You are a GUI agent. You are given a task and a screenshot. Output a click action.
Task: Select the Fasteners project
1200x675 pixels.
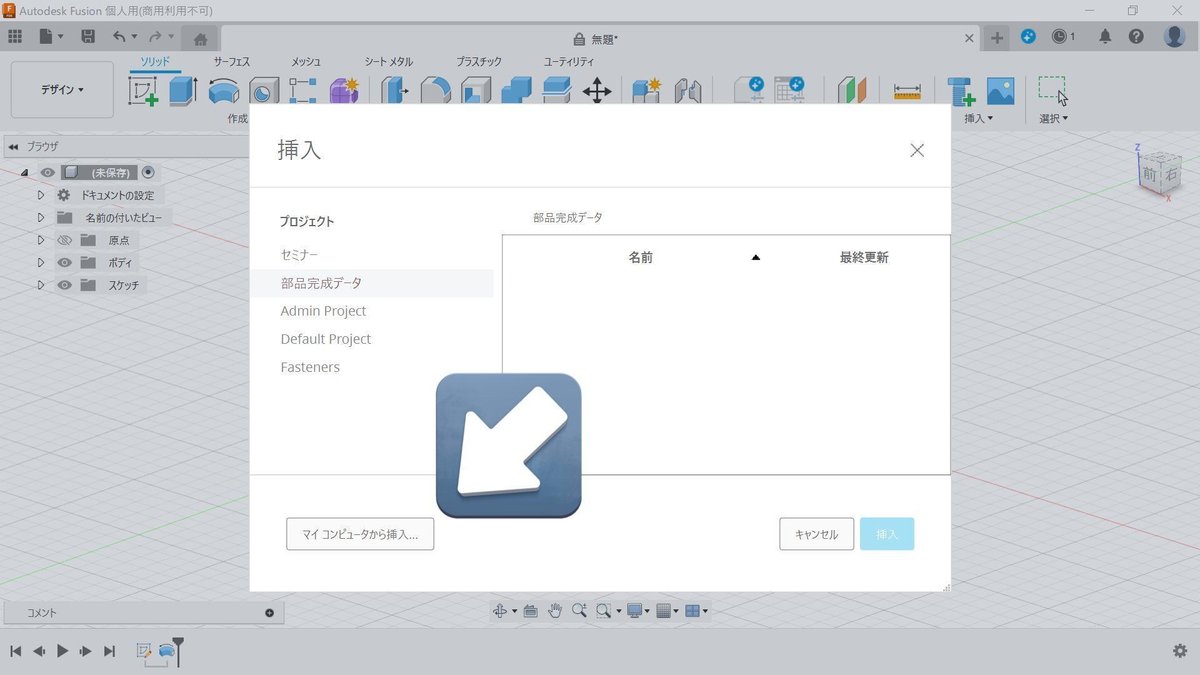coord(310,367)
